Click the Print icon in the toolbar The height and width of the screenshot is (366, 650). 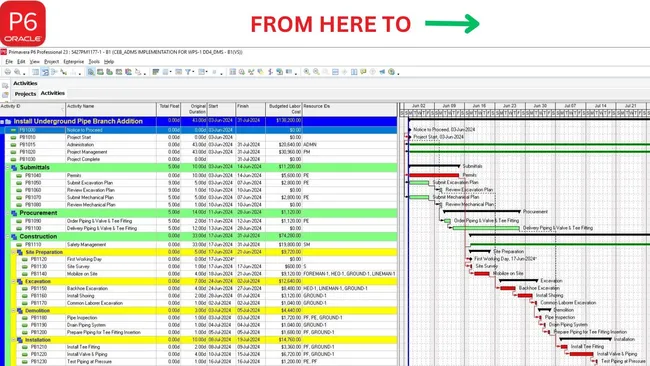coord(8,72)
